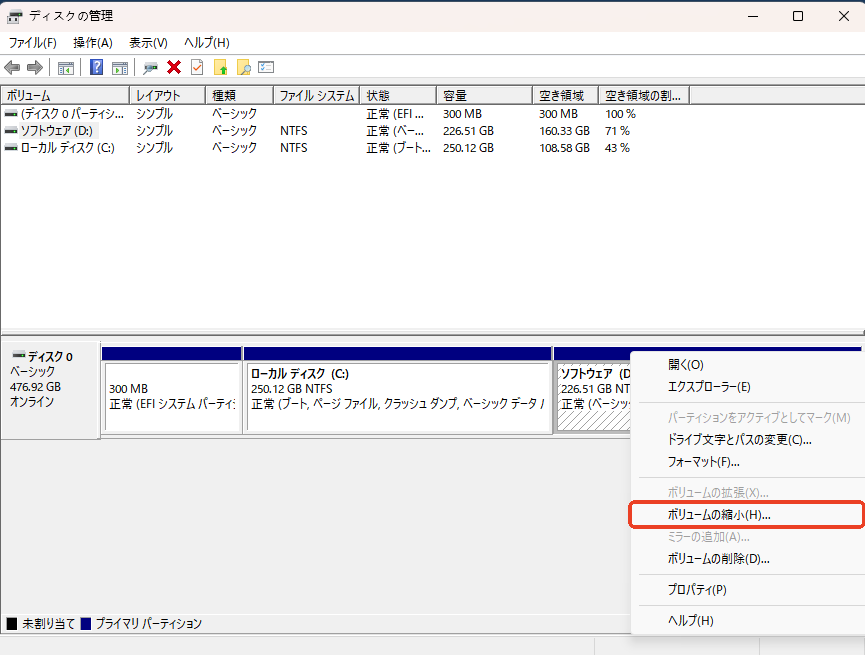Open the 表示(V) menu
The image size is (865, 655).
click(148, 43)
